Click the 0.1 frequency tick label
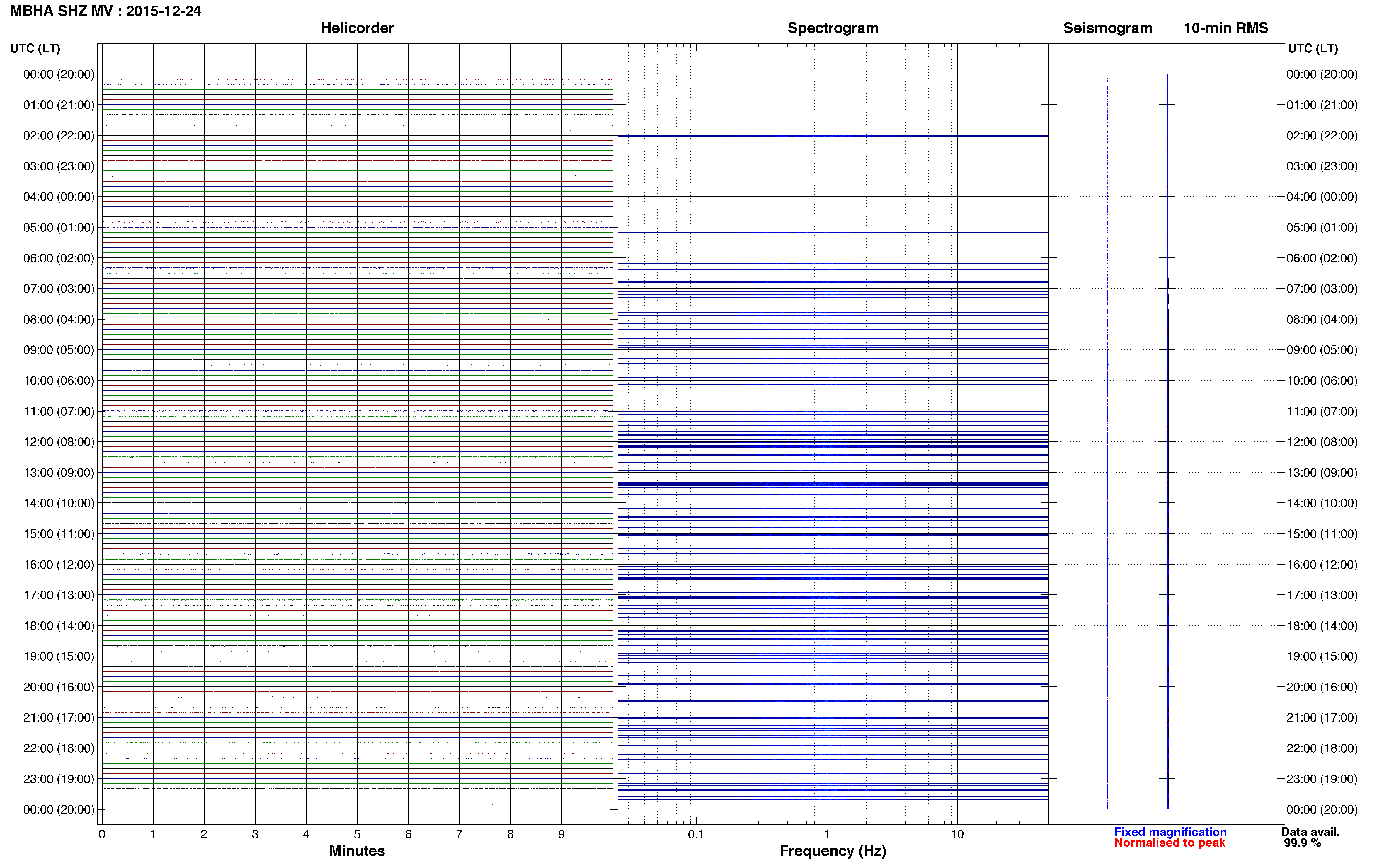This screenshot has width=1389, height=868. tap(696, 834)
